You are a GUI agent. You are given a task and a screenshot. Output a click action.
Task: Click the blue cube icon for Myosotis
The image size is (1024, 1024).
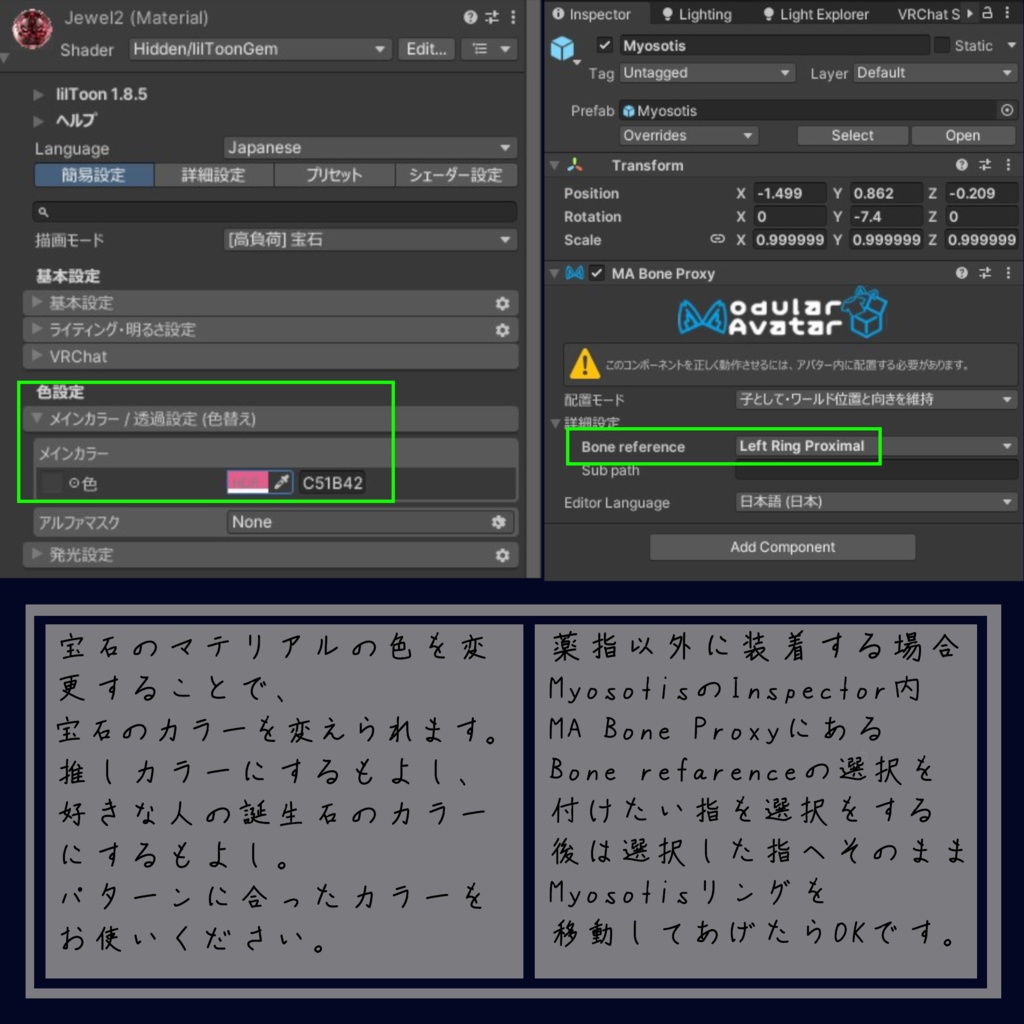563,47
